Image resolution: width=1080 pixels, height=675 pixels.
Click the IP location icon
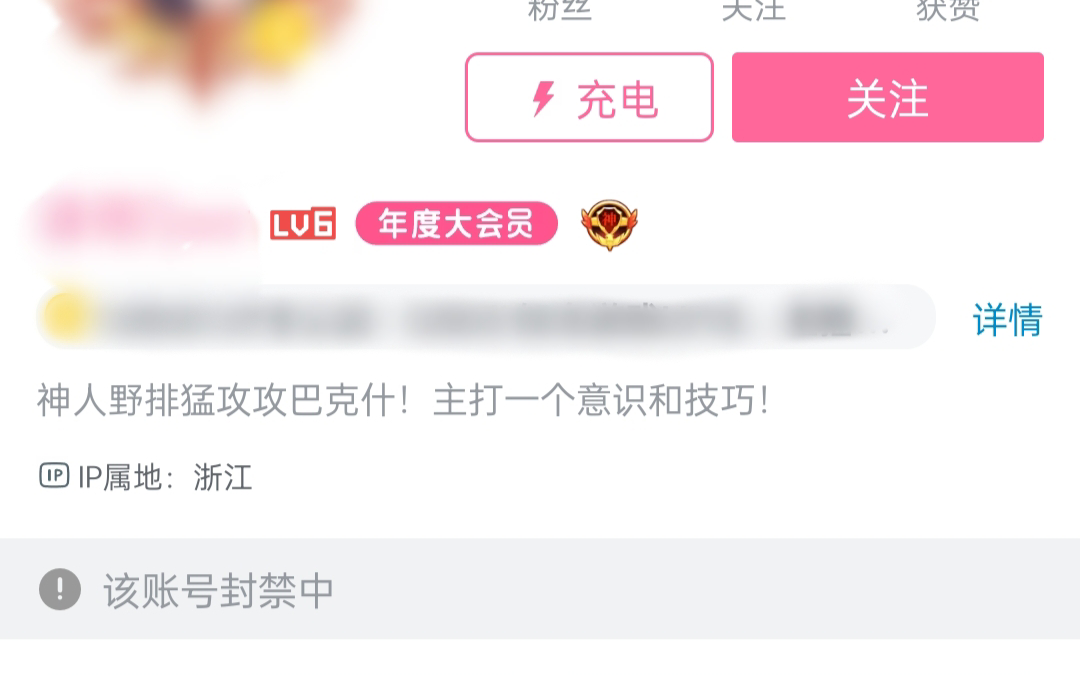coord(54,476)
